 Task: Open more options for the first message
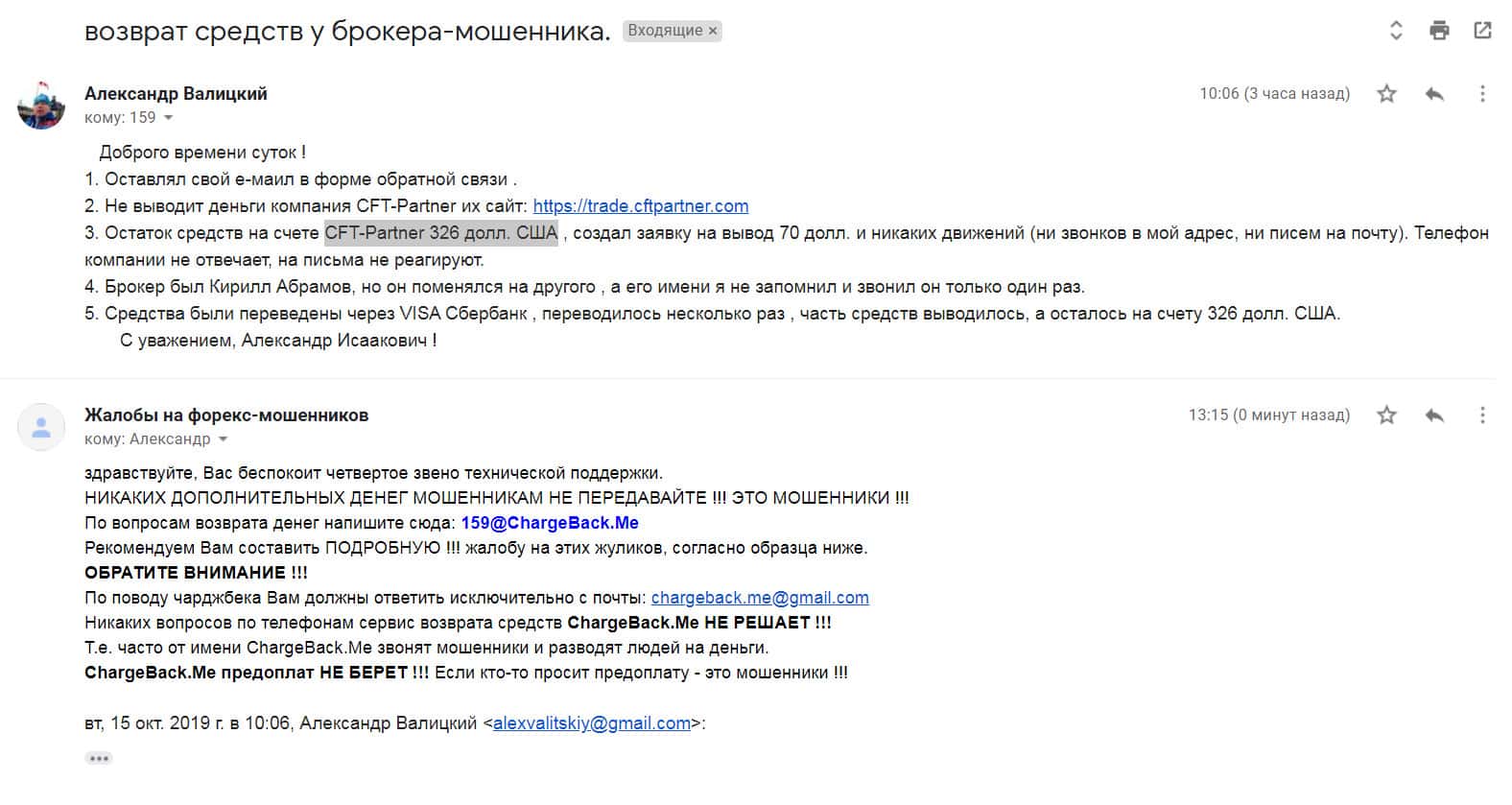(1482, 94)
